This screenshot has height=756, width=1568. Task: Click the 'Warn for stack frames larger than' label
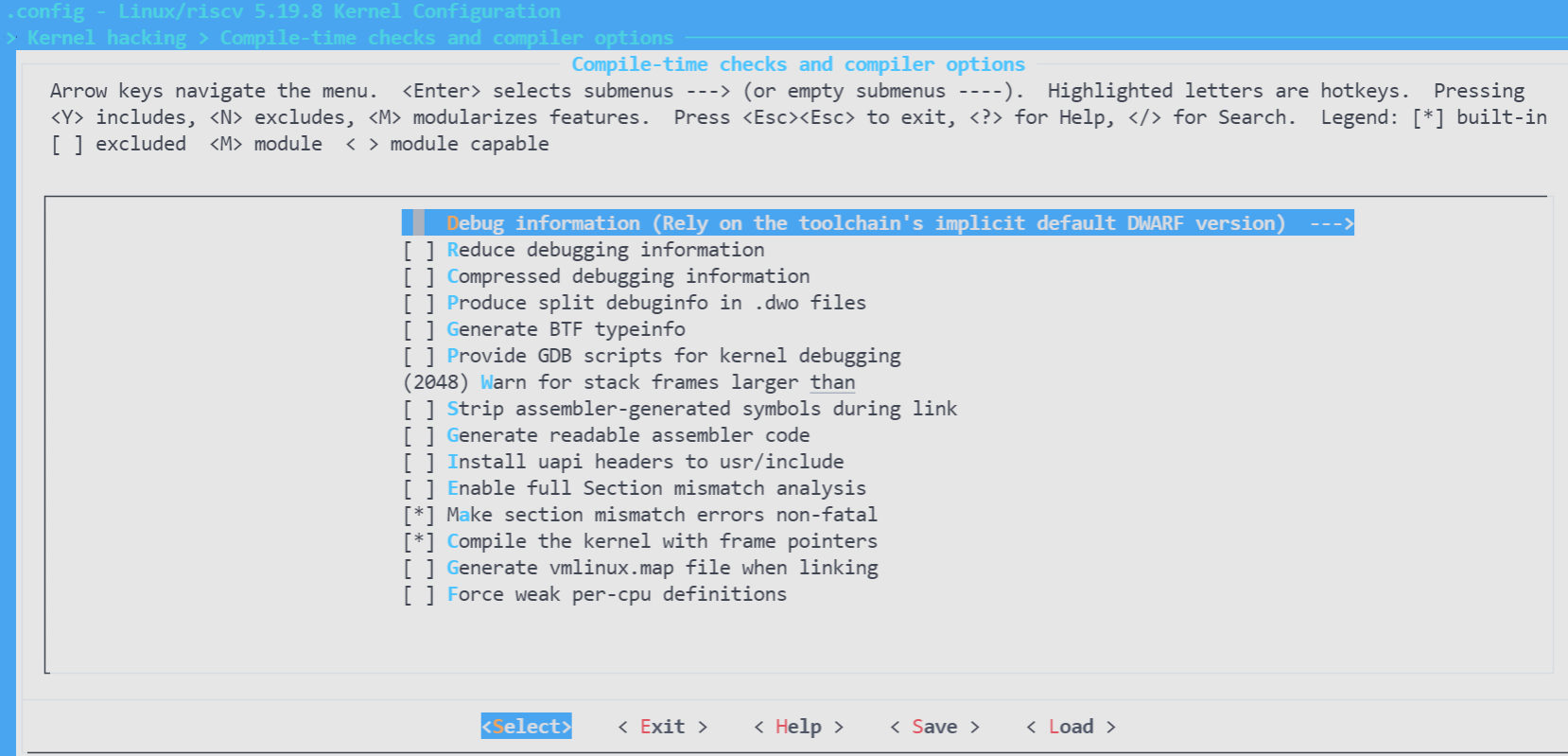(x=668, y=382)
